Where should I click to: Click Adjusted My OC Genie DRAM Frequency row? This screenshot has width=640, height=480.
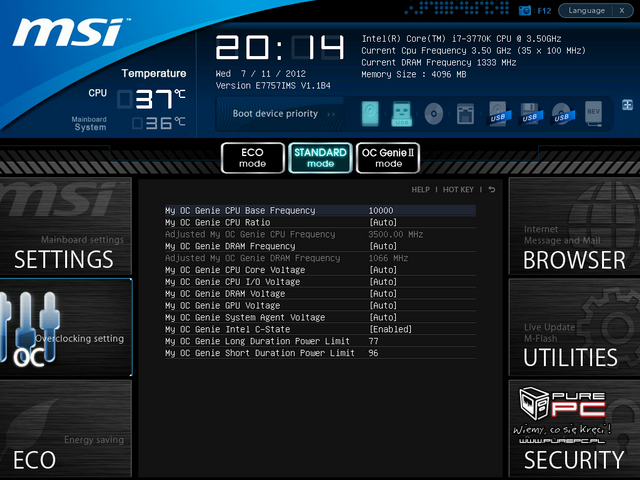(320, 258)
